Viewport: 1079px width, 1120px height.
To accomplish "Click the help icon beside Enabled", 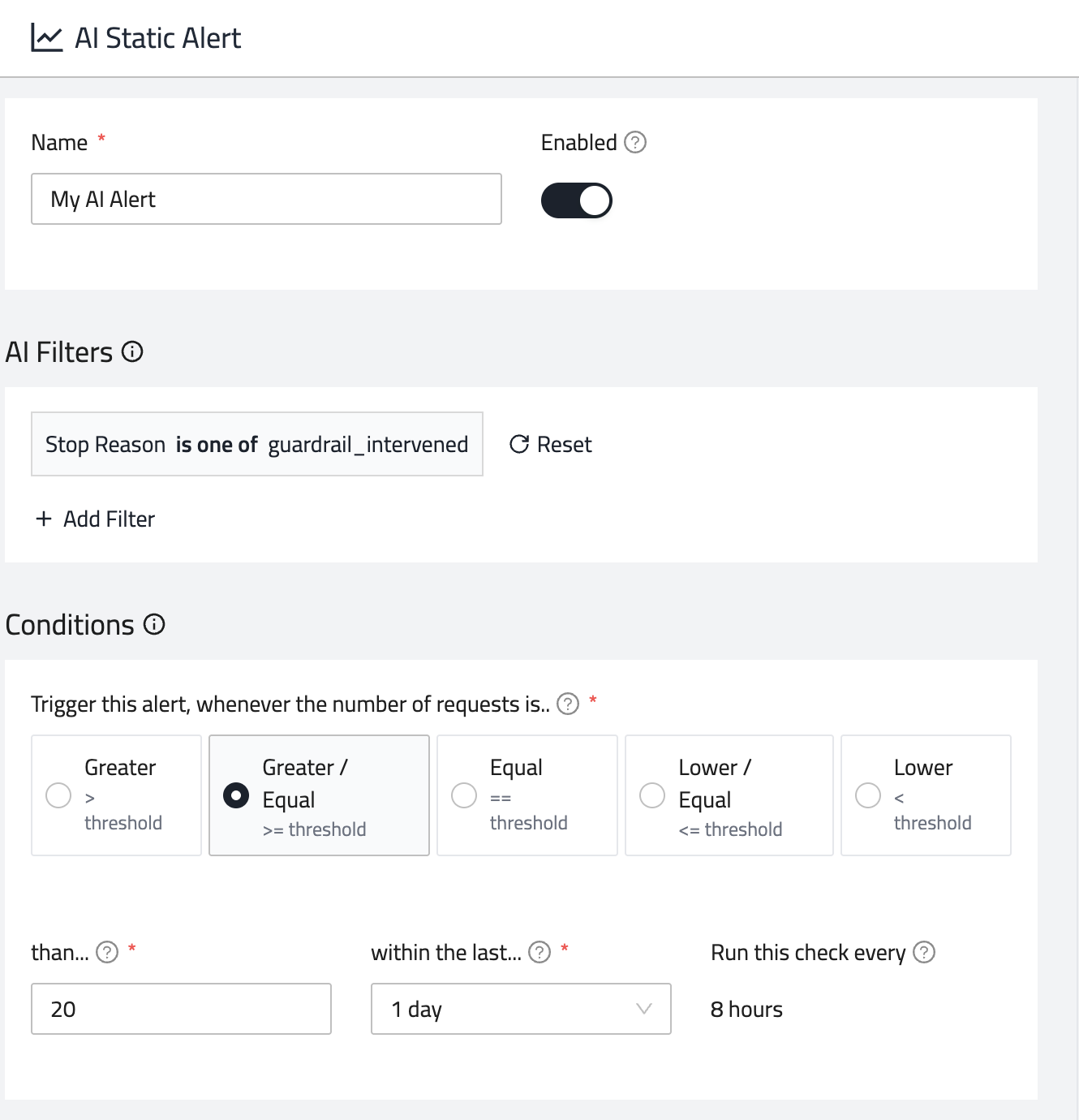I will (x=635, y=143).
